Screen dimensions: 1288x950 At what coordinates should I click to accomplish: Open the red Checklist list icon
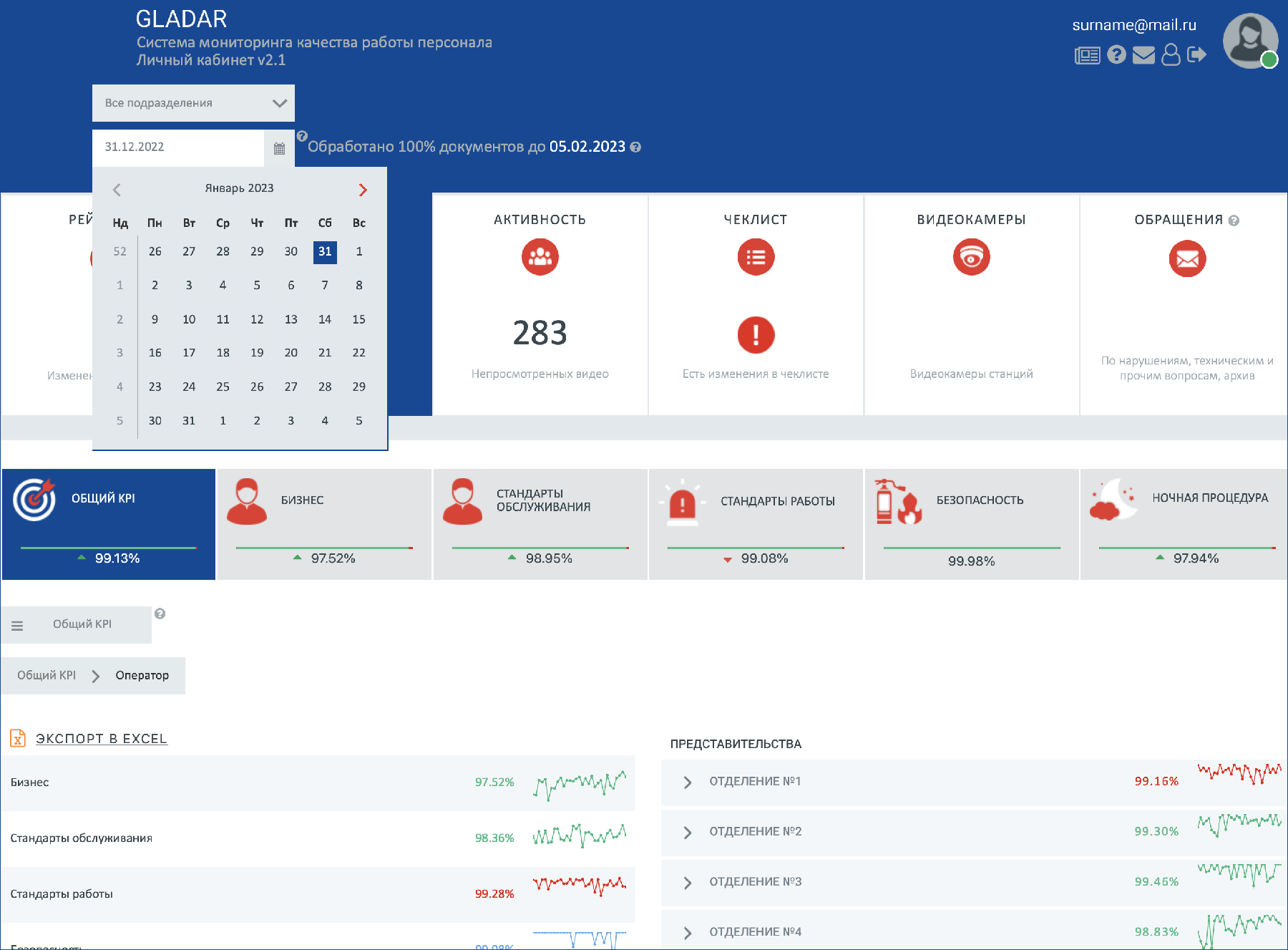[x=756, y=257]
